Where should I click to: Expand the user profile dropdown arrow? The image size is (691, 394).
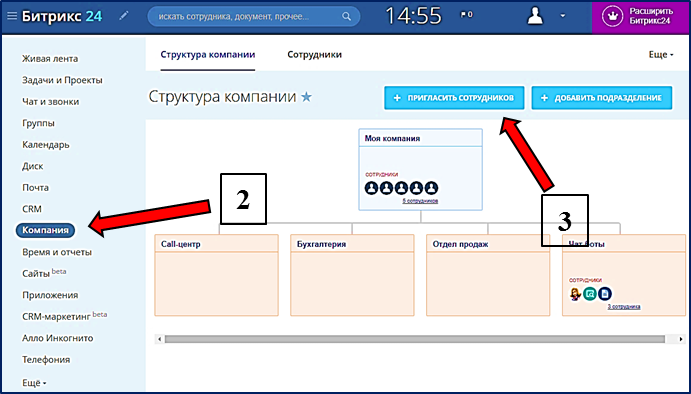click(x=563, y=16)
